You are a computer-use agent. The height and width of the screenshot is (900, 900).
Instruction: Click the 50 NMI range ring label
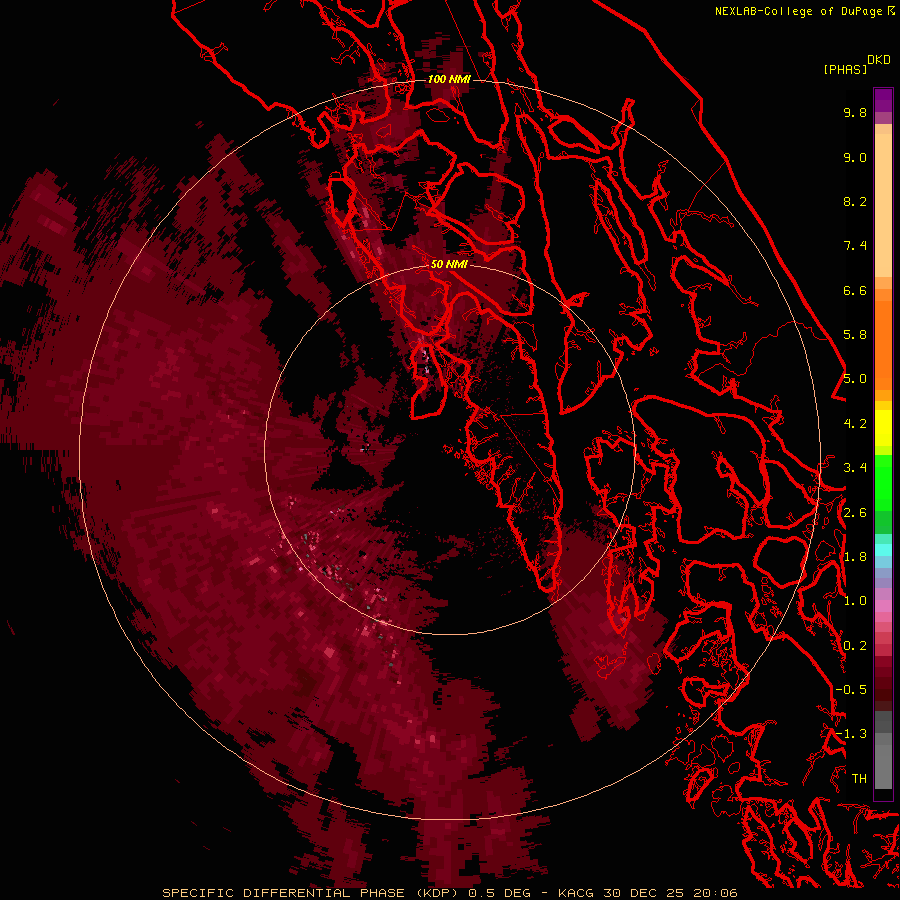click(x=449, y=264)
